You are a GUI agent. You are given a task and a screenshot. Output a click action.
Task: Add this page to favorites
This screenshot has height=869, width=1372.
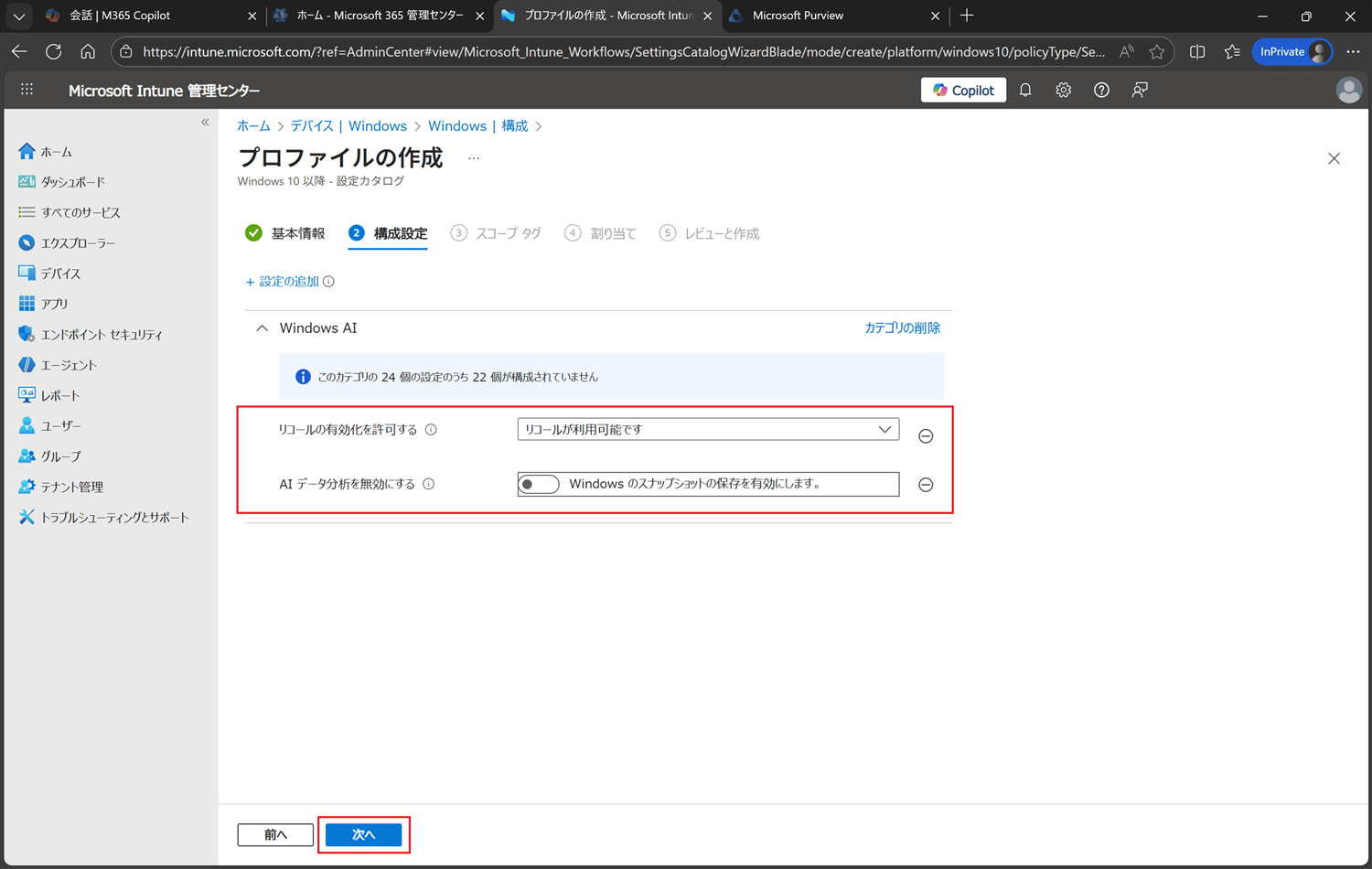[x=1157, y=51]
